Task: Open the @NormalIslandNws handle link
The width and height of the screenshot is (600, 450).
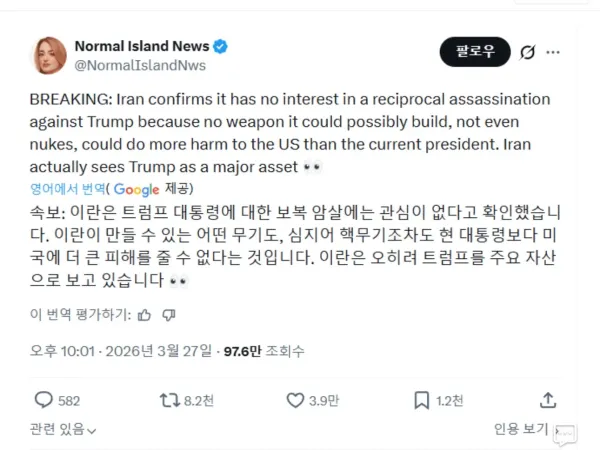Action: click(140, 65)
